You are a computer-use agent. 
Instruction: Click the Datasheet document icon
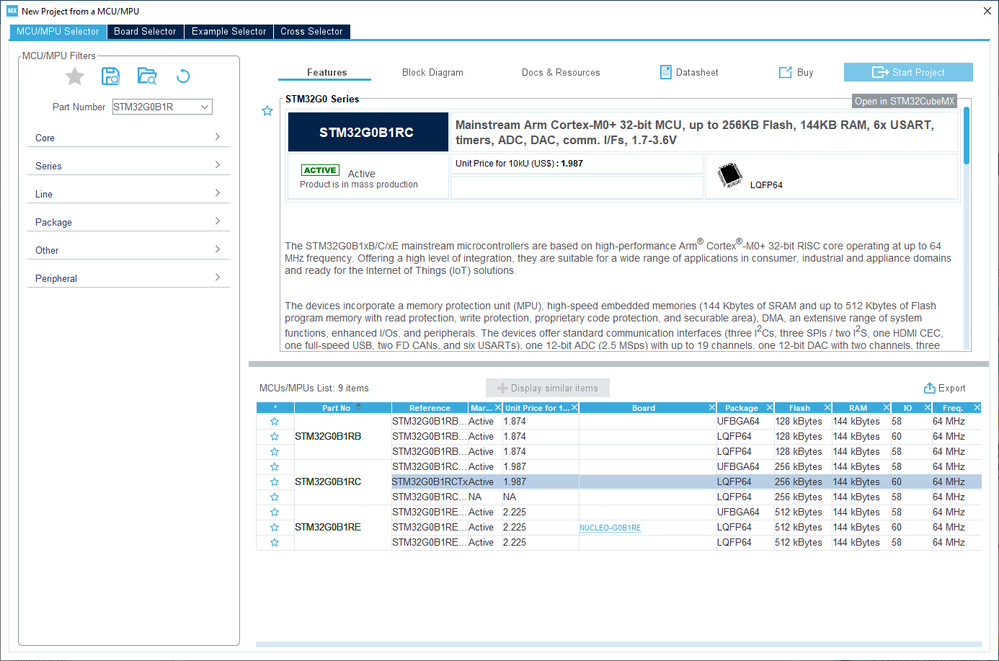(x=665, y=72)
